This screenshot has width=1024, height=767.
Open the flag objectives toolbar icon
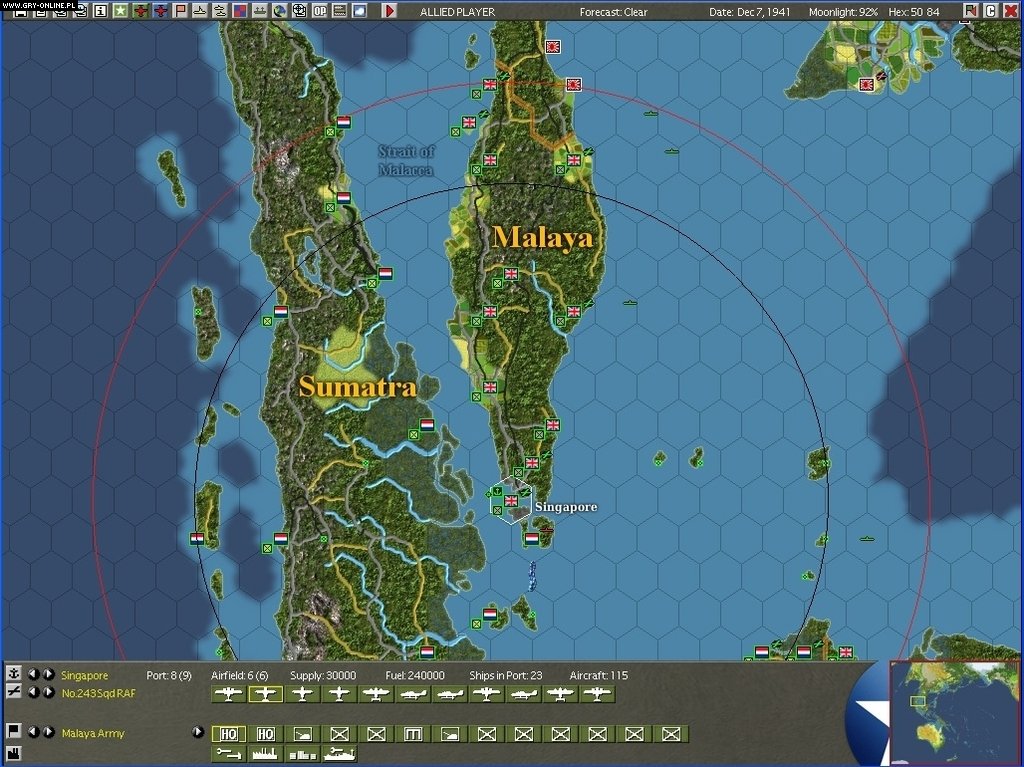tap(179, 10)
